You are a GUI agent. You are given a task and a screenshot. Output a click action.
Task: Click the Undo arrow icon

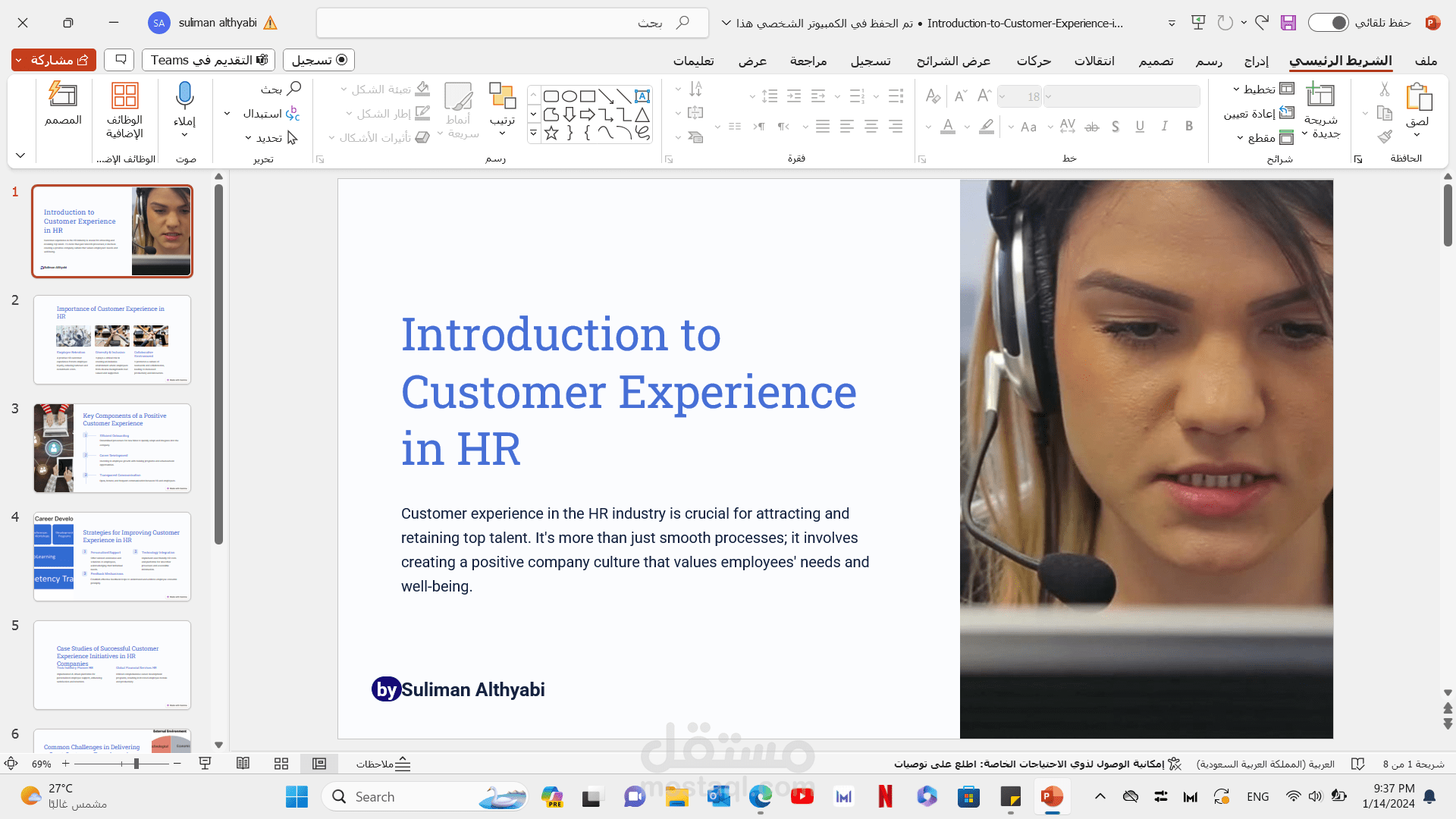1261,23
